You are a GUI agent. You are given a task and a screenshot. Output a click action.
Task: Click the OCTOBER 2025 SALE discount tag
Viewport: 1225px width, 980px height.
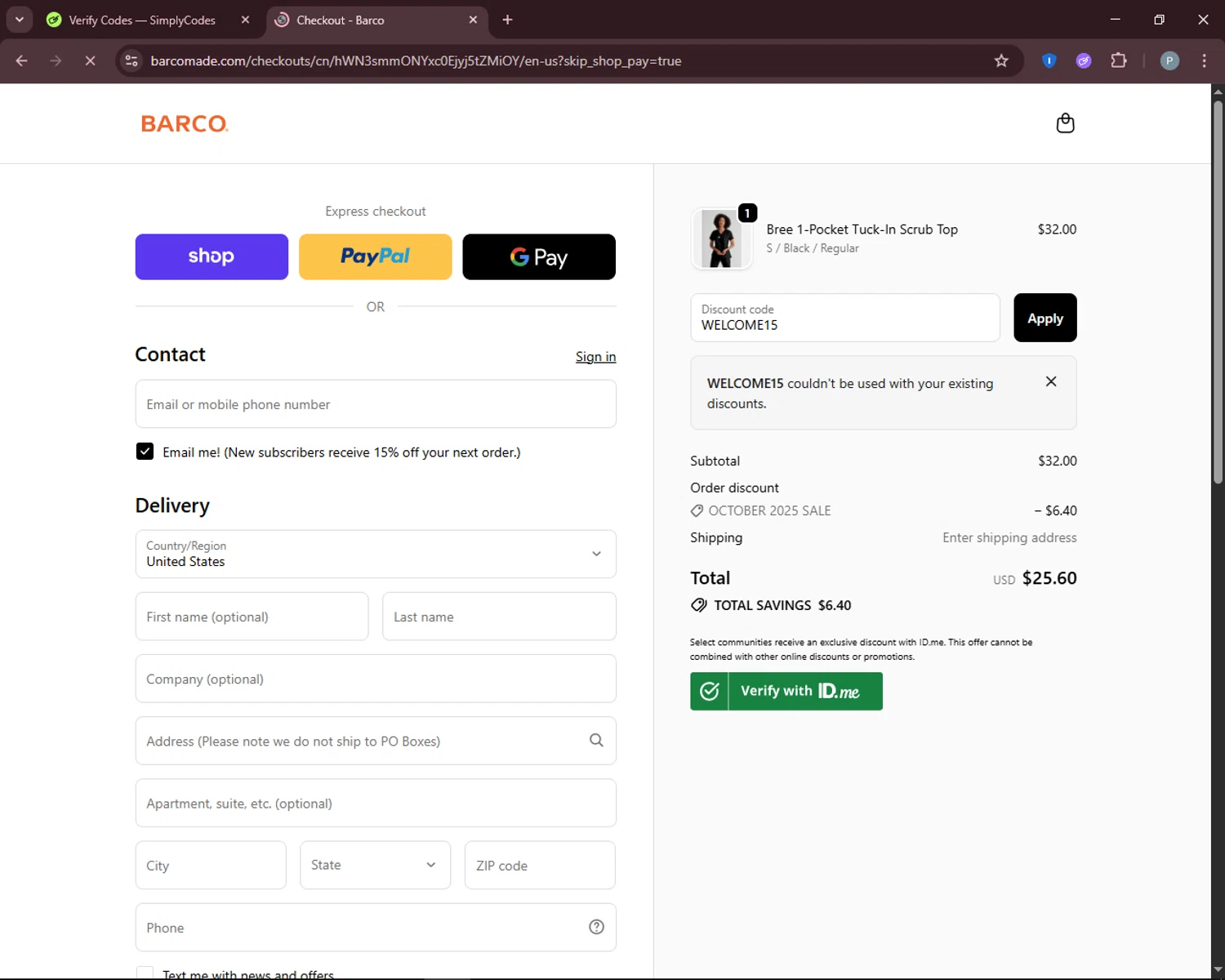(x=761, y=510)
